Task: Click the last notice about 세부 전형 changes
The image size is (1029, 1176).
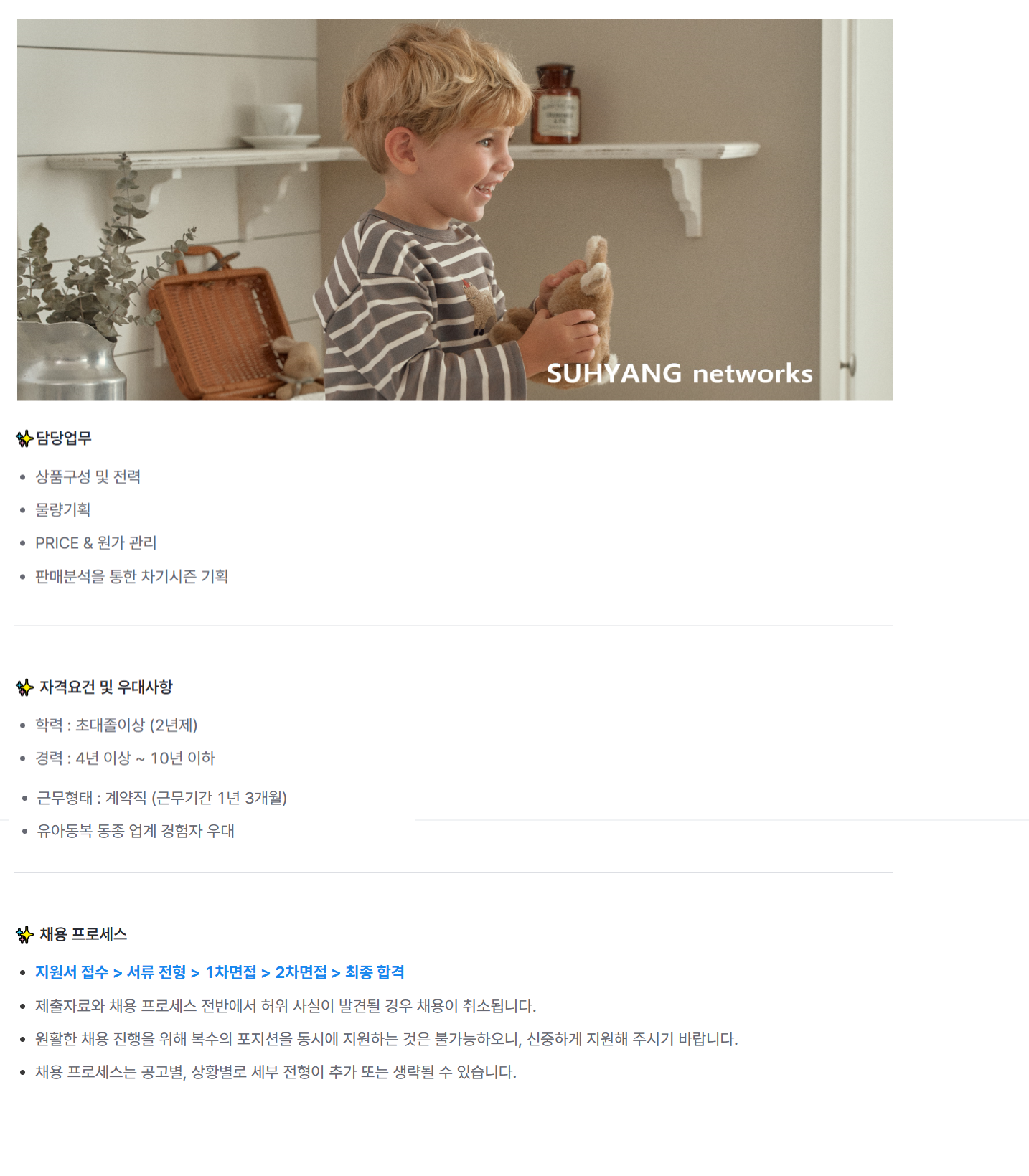Action: click(x=276, y=1072)
